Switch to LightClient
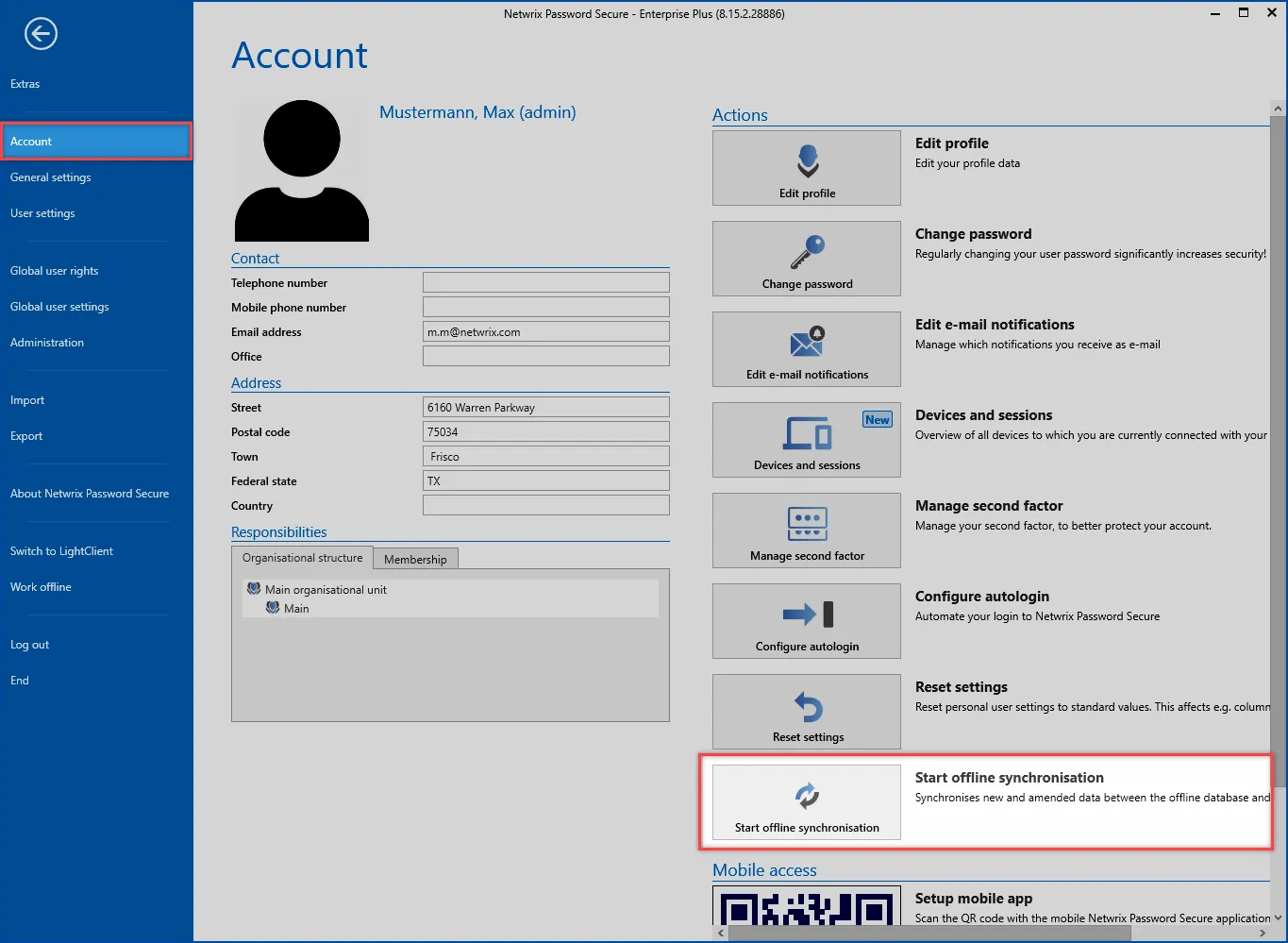Image resolution: width=1288 pixels, height=943 pixels. coord(61,551)
